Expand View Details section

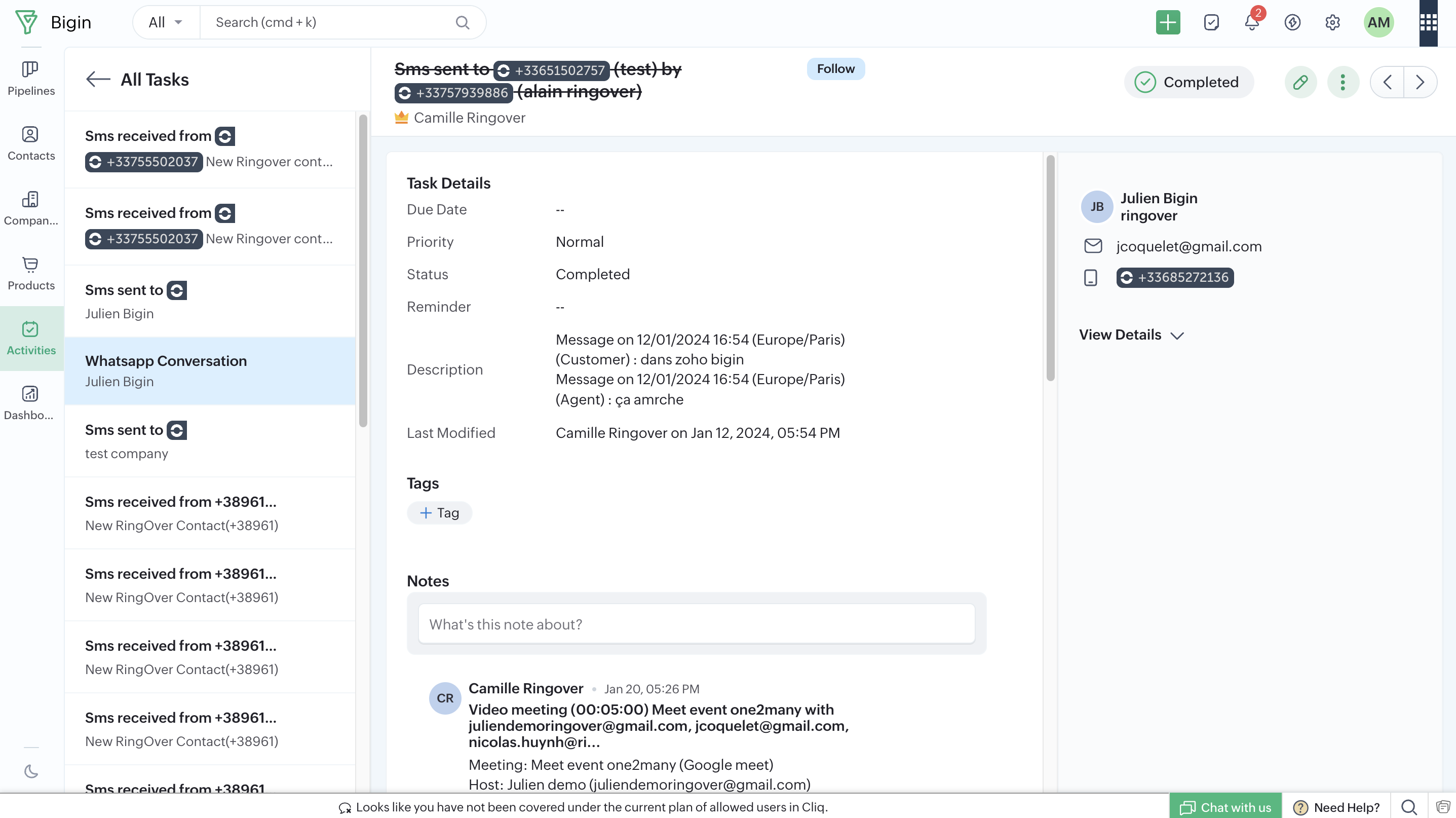[1131, 335]
